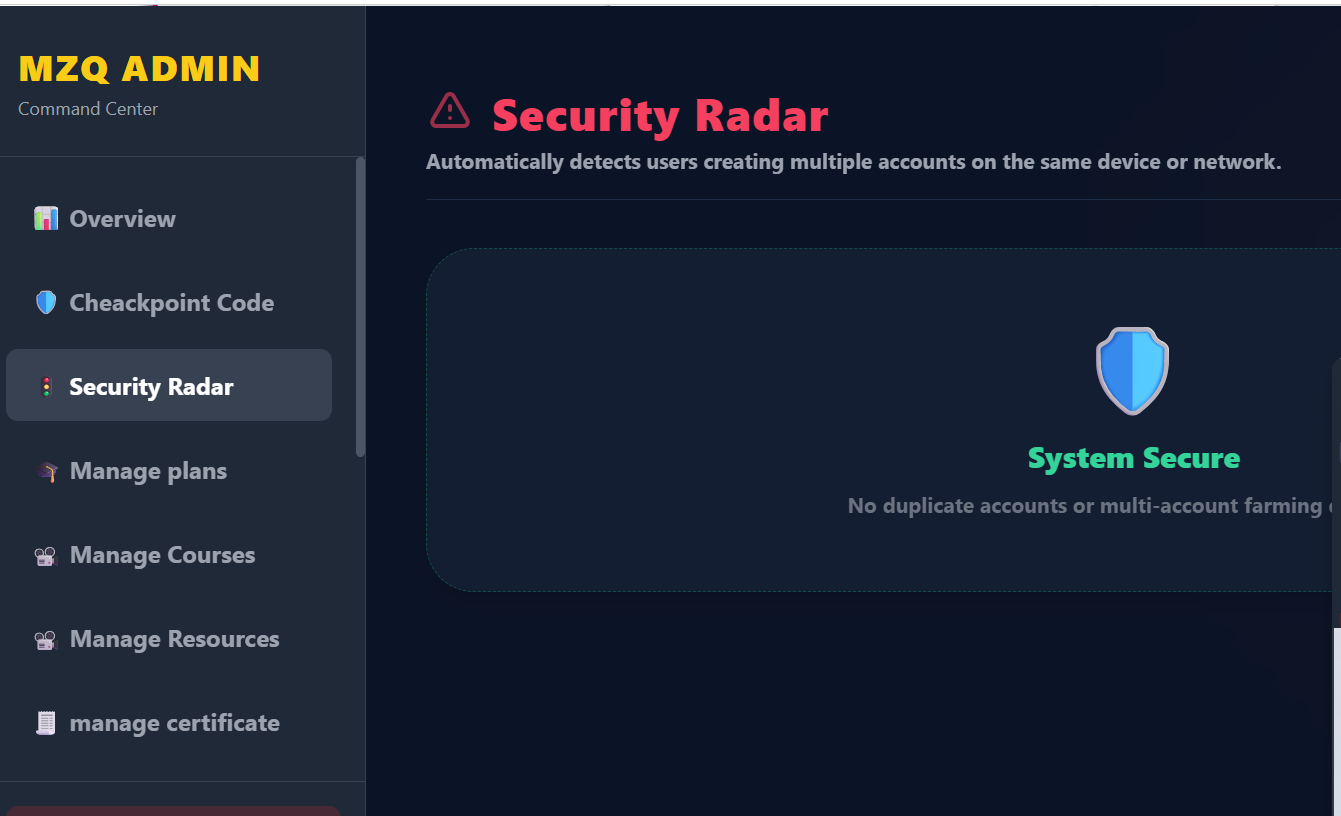Click the camera icon beside Manage Courses
Viewport: 1341px width, 816px height.
(x=46, y=556)
